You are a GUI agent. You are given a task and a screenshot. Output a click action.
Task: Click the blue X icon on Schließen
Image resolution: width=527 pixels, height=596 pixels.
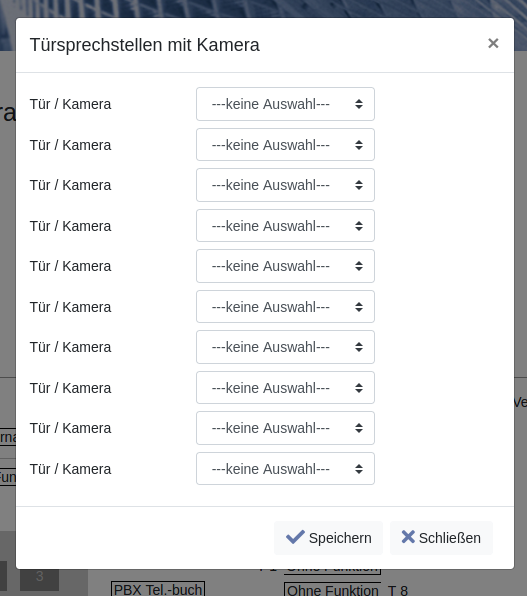[408, 537]
